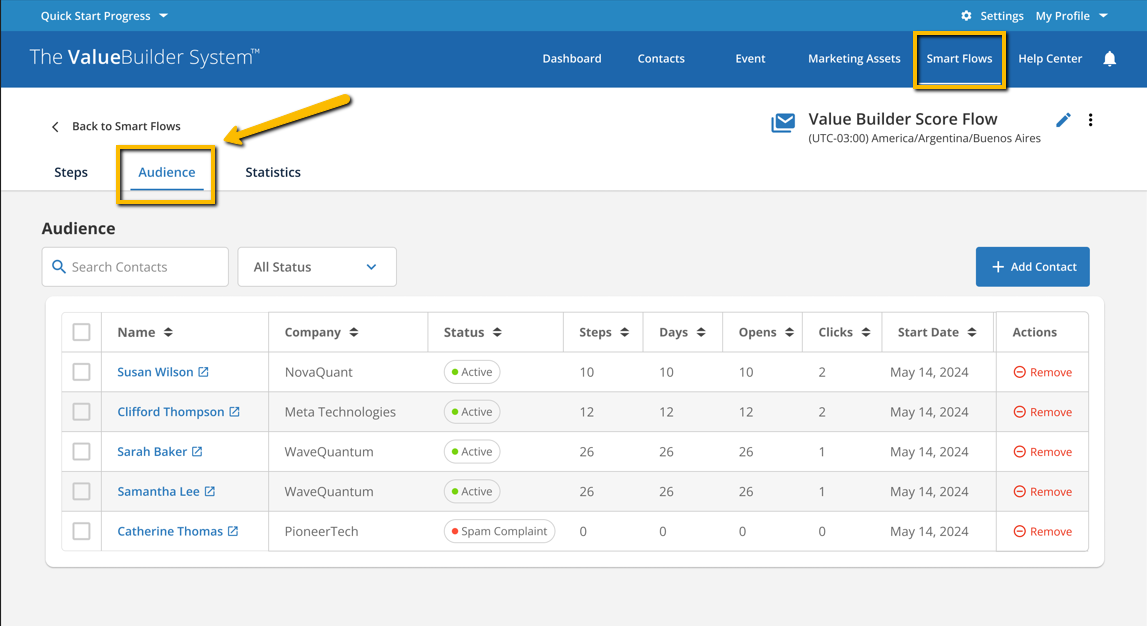The height and width of the screenshot is (626, 1147).
Task: Open Susan Wilson's profile via external link icon
Action: [x=204, y=371]
